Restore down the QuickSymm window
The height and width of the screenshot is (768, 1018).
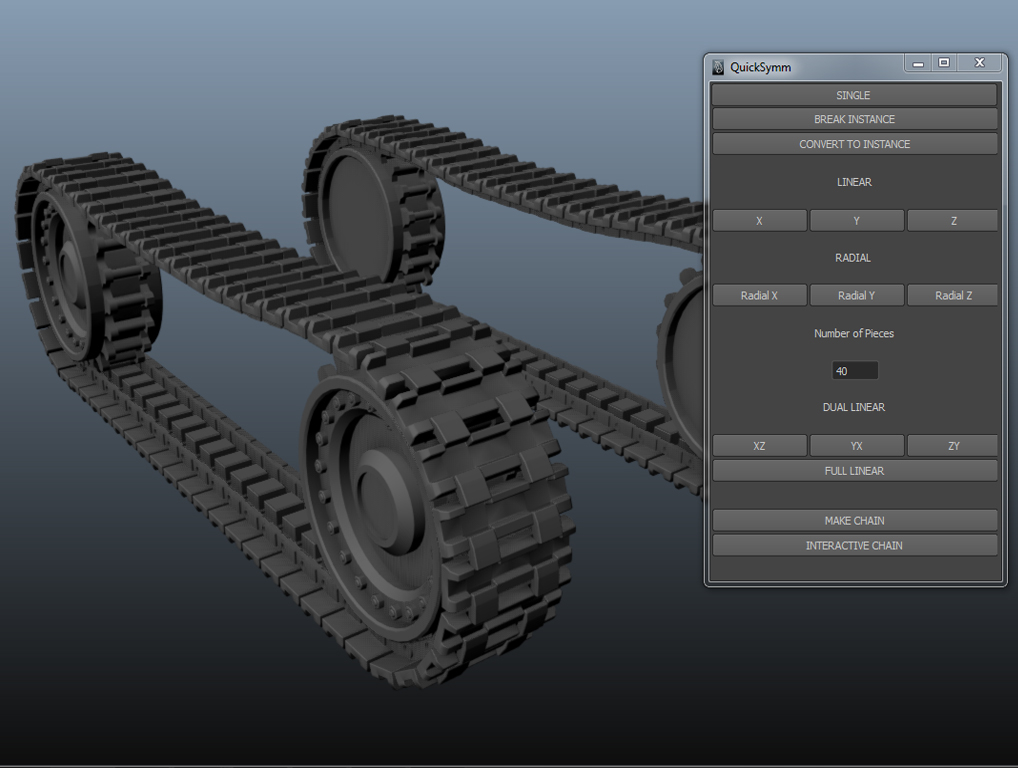944,62
